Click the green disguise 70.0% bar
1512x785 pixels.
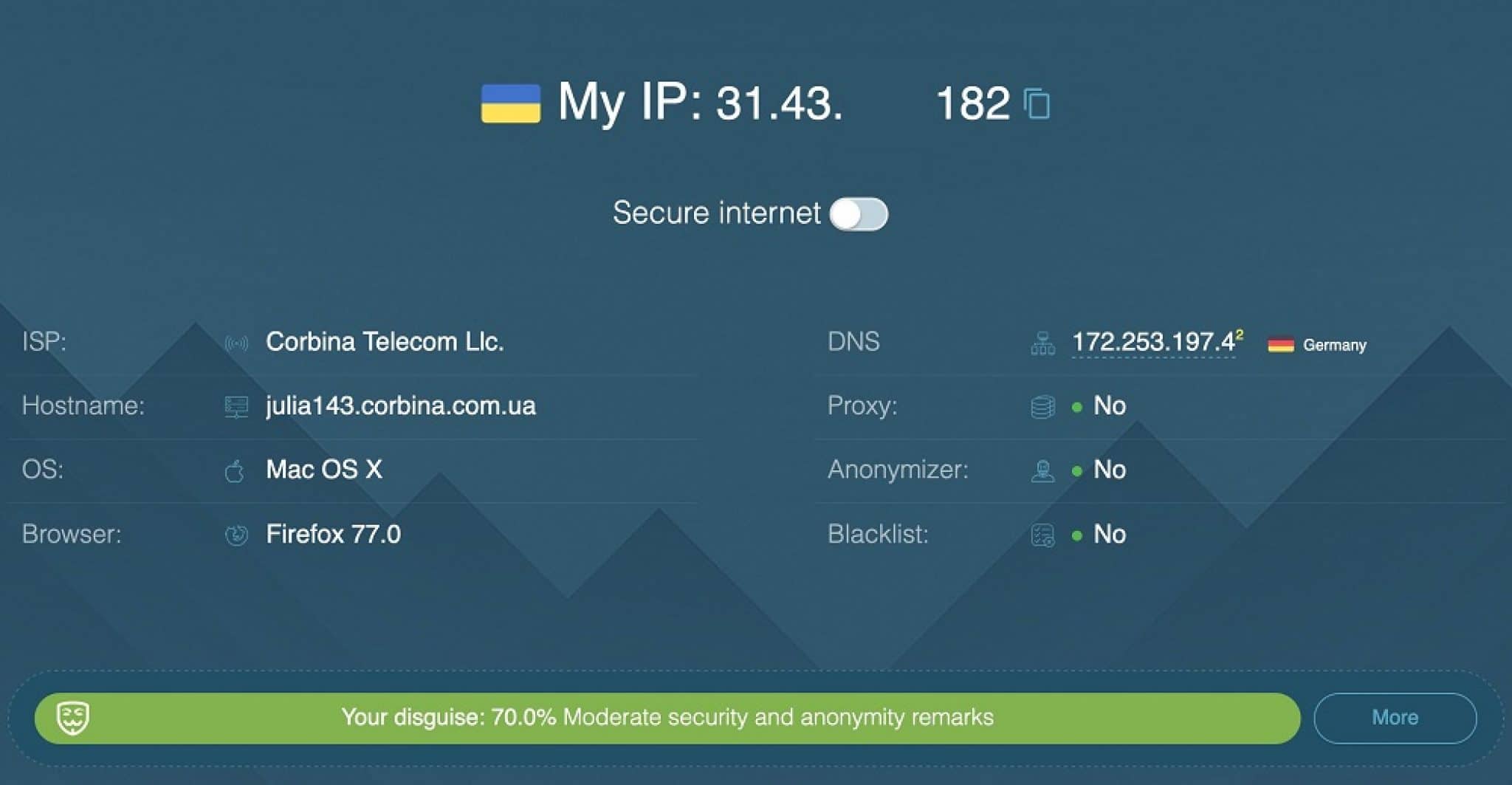click(x=667, y=718)
